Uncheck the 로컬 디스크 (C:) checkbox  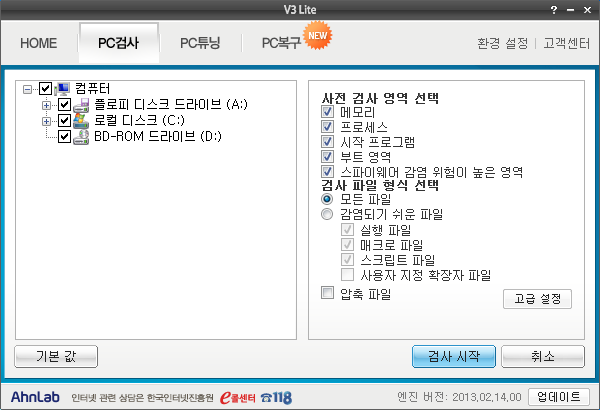64,121
